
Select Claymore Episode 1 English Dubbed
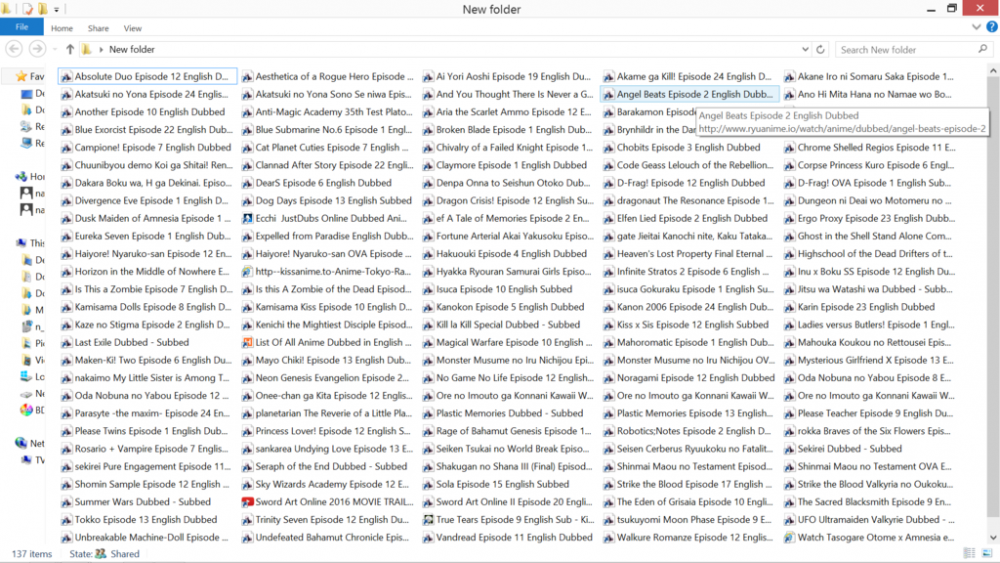(x=511, y=165)
